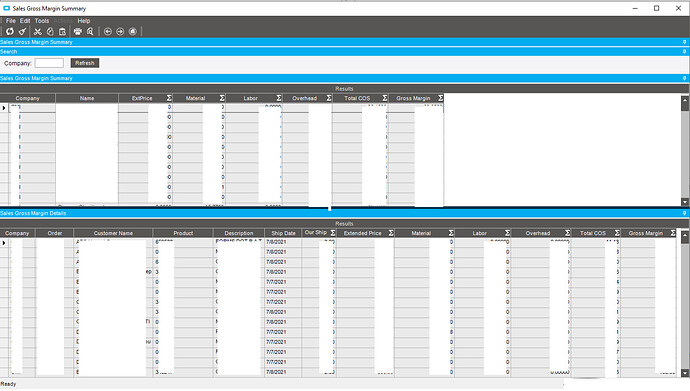Sort summary grid by Name column header
The height and width of the screenshot is (391, 690).
87,98
